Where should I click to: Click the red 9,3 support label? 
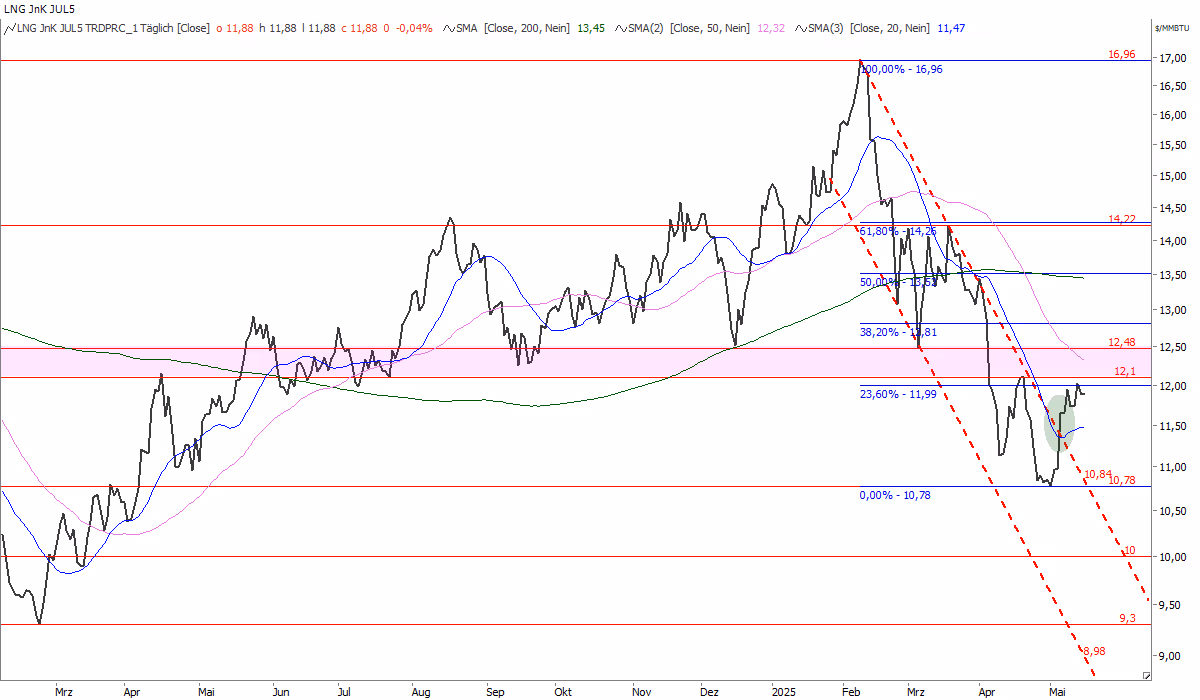point(1127,618)
